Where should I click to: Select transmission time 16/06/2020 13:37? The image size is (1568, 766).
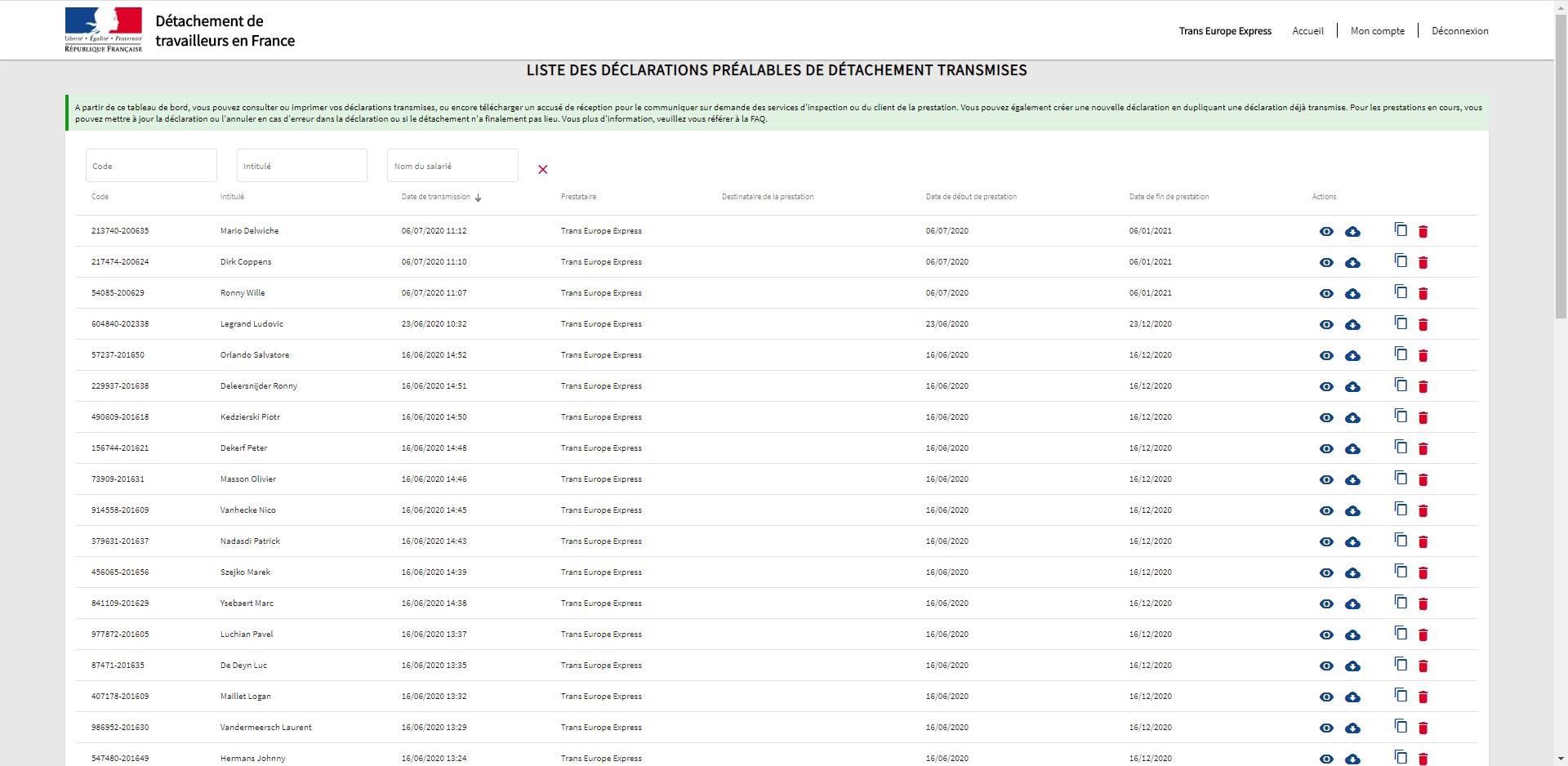pyautogui.click(x=434, y=635)
